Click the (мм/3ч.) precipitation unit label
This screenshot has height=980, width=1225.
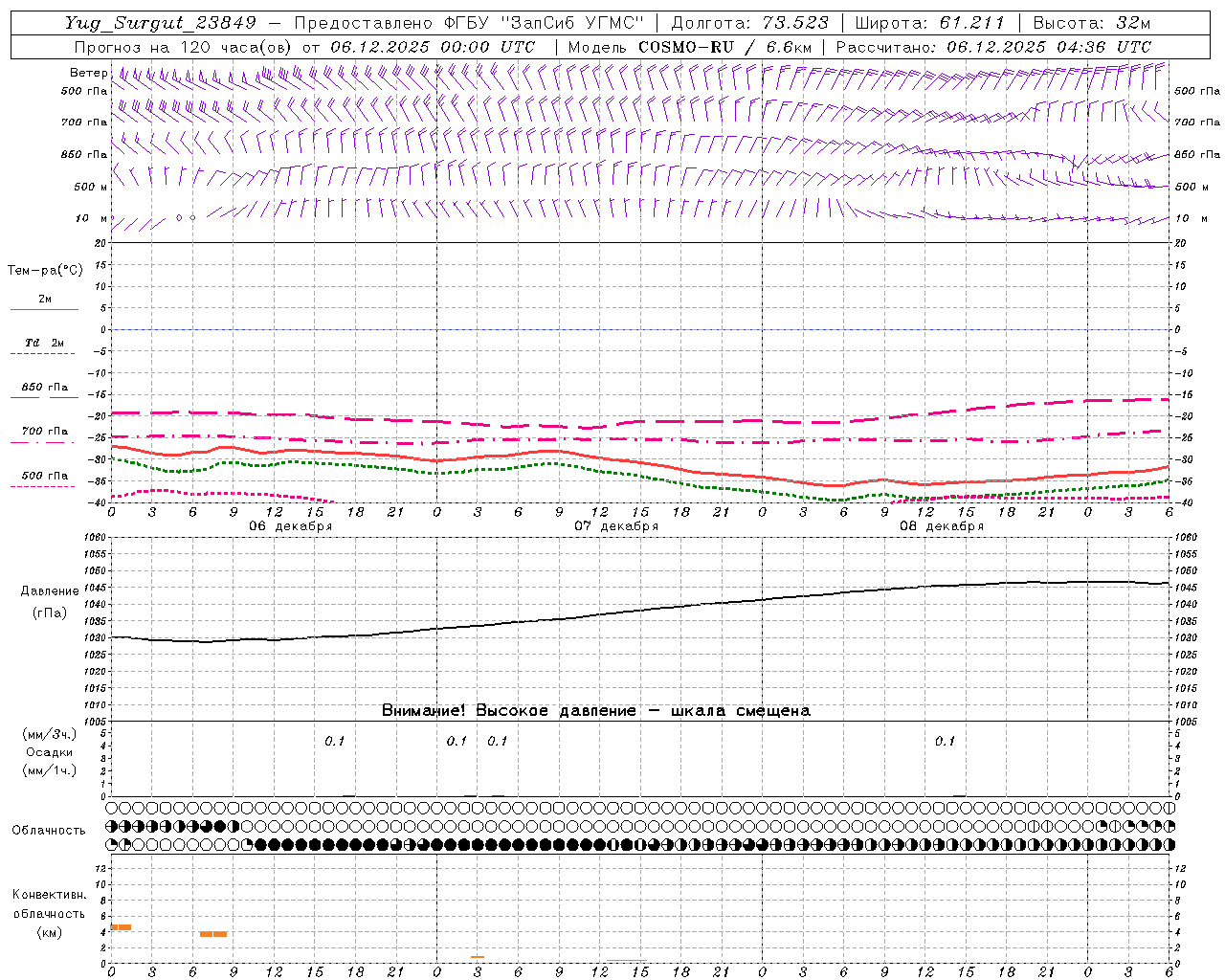50,735
